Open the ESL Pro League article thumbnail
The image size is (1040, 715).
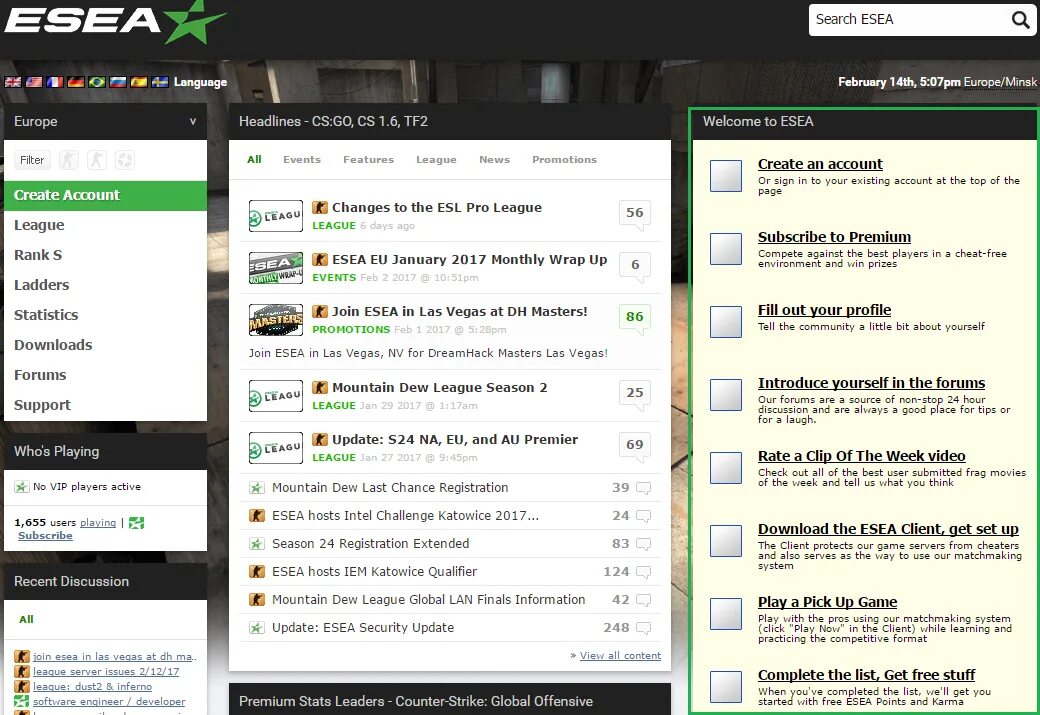pyautogui.click(x=276, y=216)
